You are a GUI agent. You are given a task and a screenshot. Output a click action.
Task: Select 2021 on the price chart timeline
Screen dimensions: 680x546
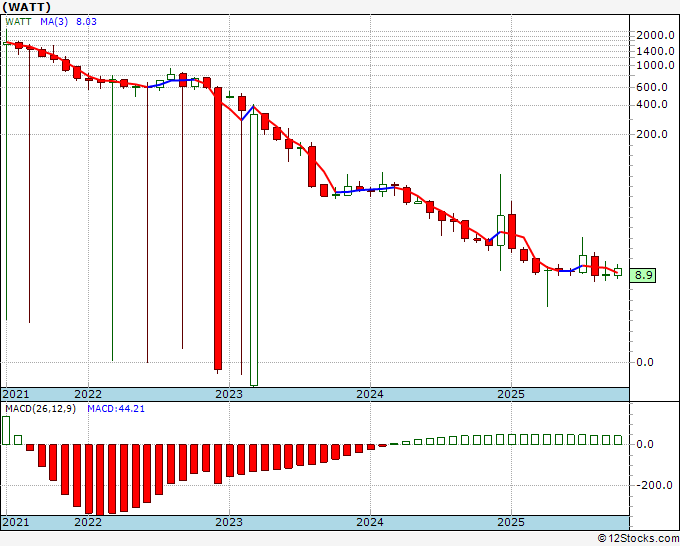(16, 394)
